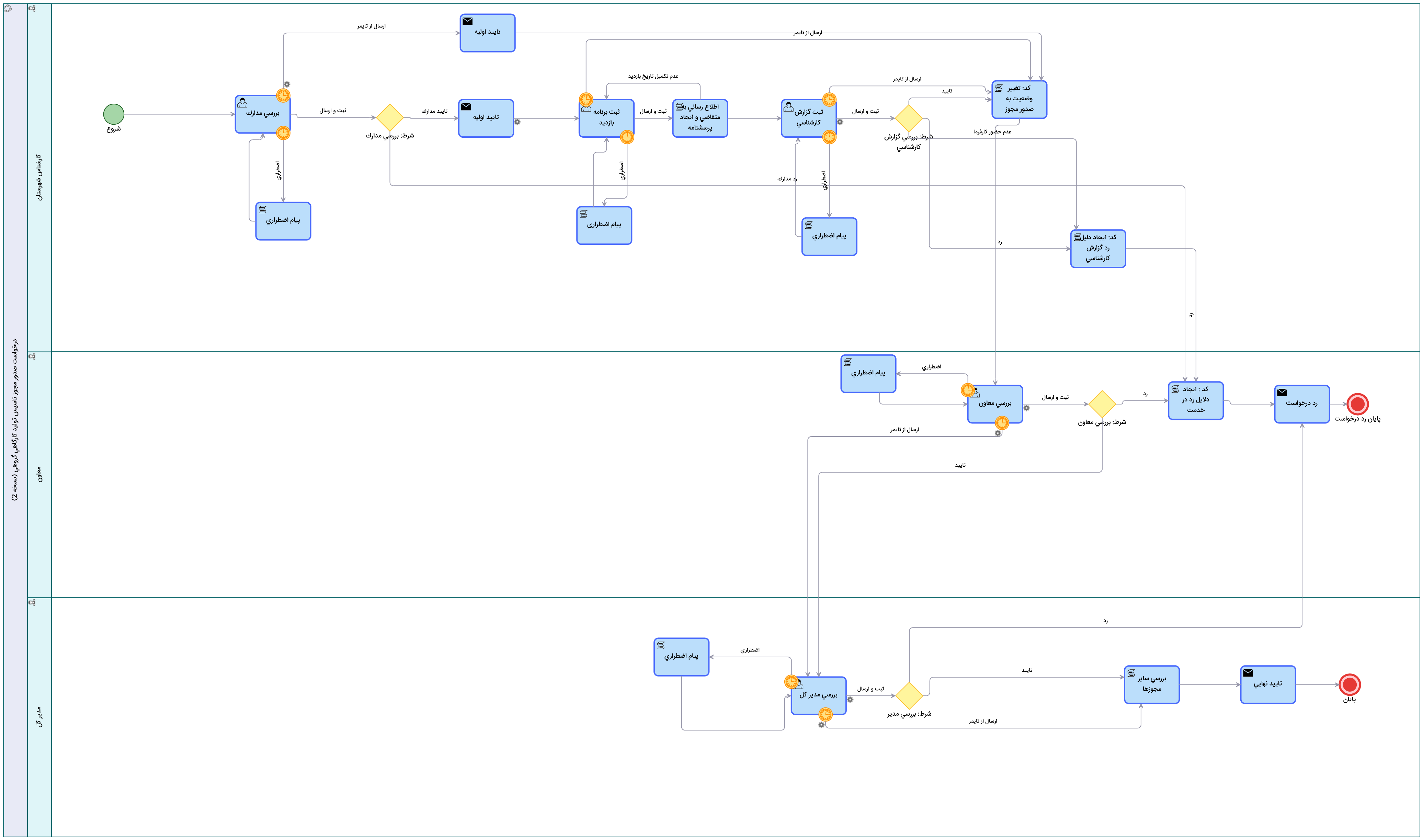1423x840 pixels.
Task: Select the پيام اضطراري task in مدير كل lane
Action: point(682,657)
